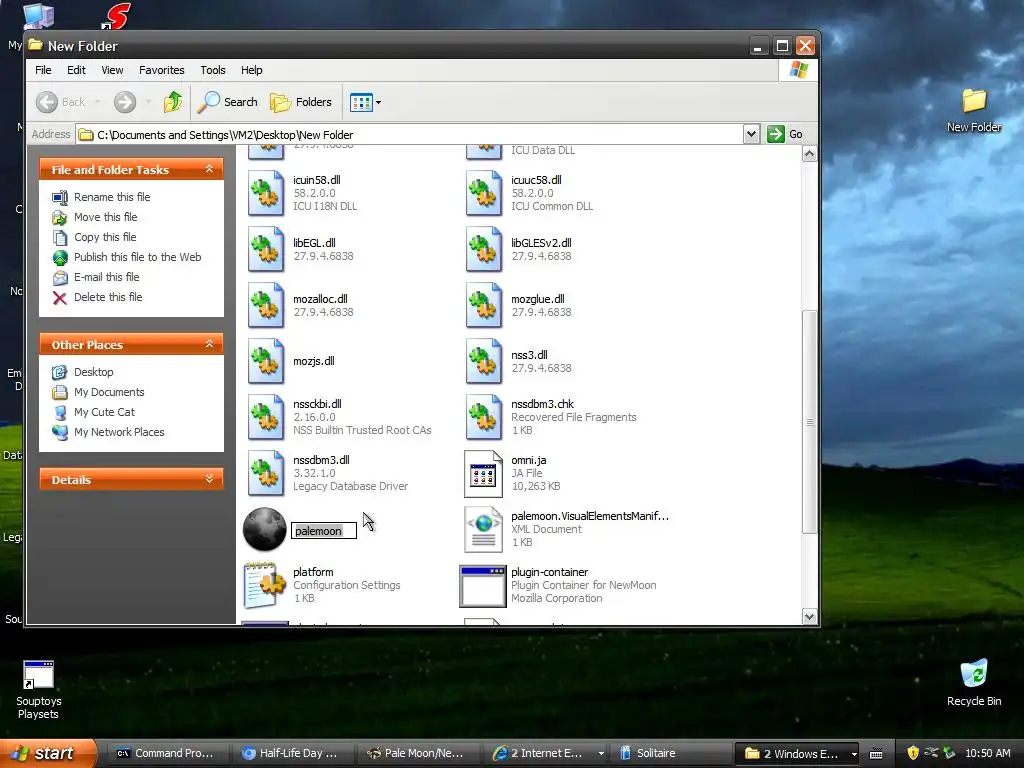Select the mozalloc.dll file icon
1024x768 pixels.
pyautogui.click(x=266, y=305)
